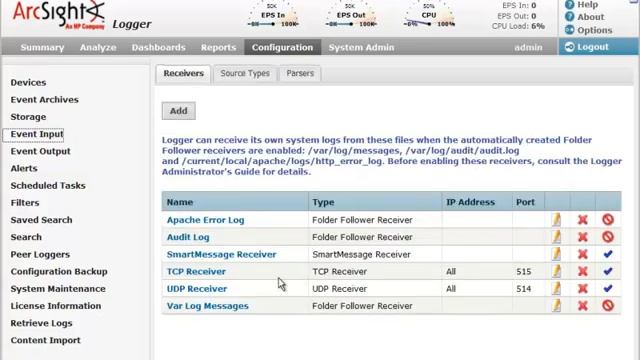Disable the SmartMessage Receiver checkmark
Image resolution: width=640 pixels, height=360 pixels.
(x=608, y=254)
